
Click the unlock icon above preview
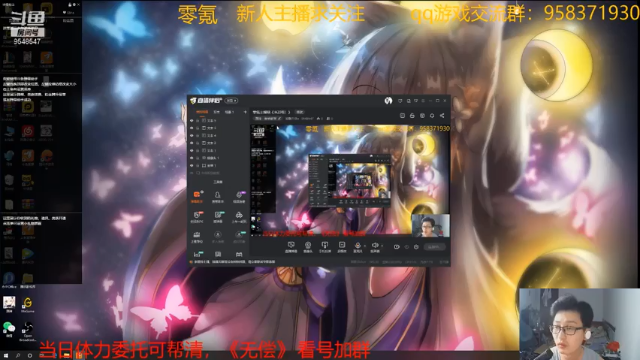[412, 116]
